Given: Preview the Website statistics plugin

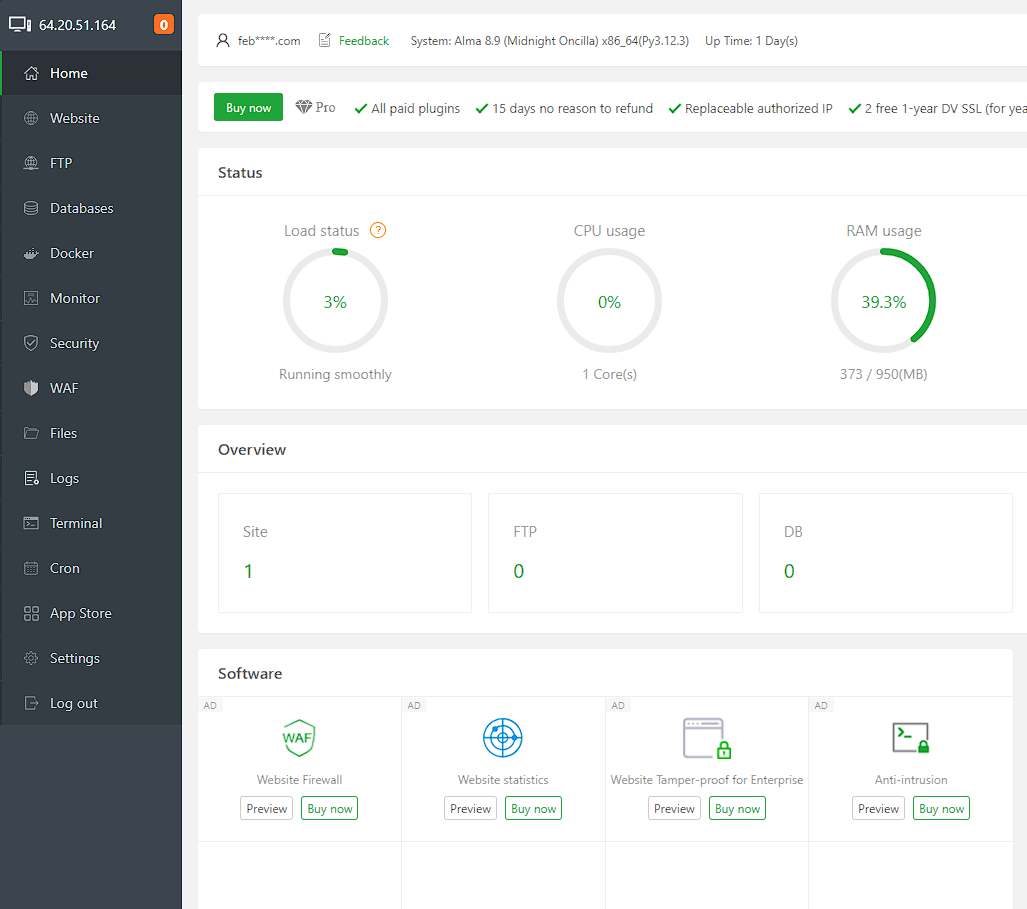Looking at the screenshot, I should (x=470, y=809).
